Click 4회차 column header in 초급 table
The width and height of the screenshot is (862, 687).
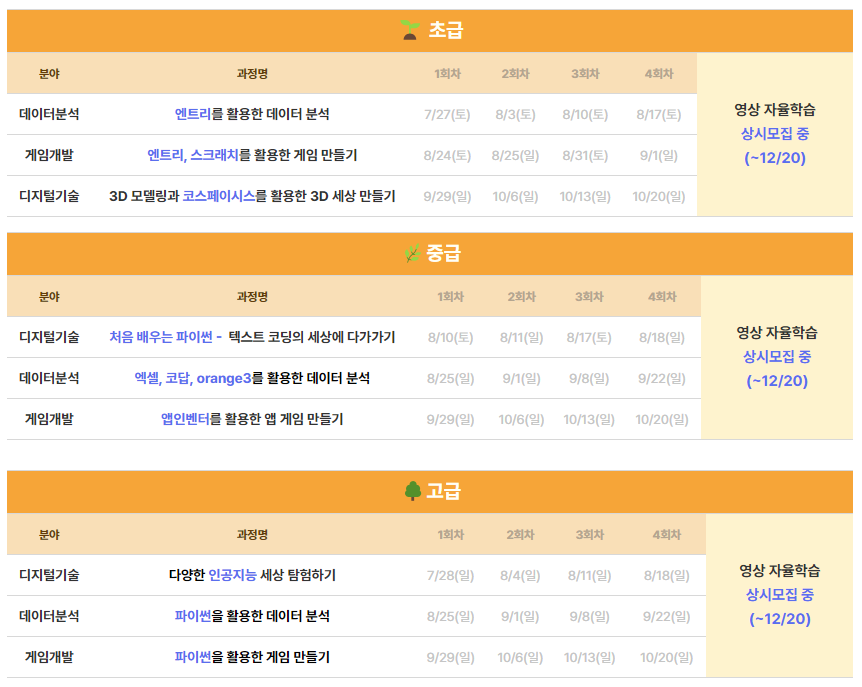coord(659,74)
